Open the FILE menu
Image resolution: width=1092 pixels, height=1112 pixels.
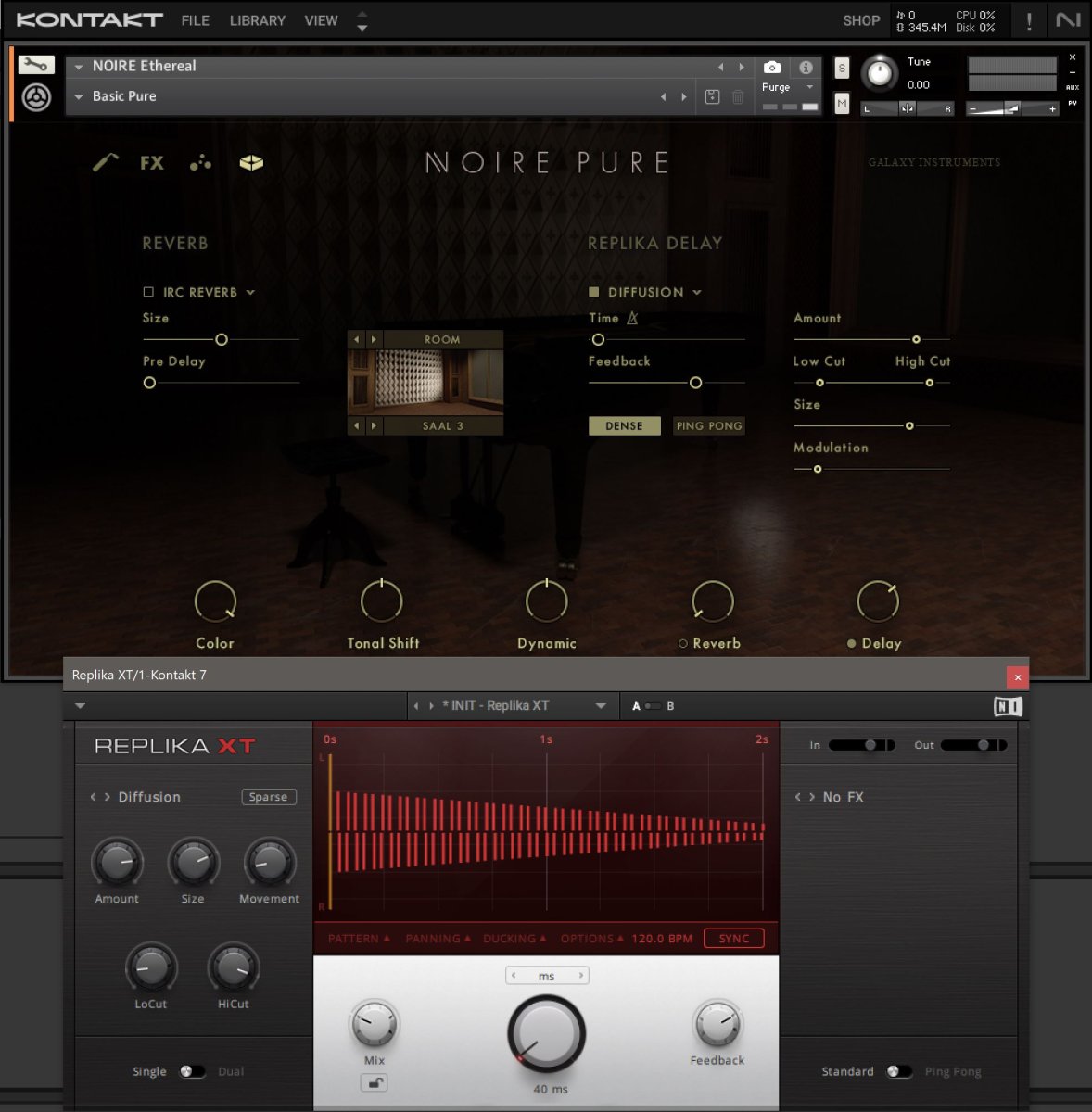[195, 20]
